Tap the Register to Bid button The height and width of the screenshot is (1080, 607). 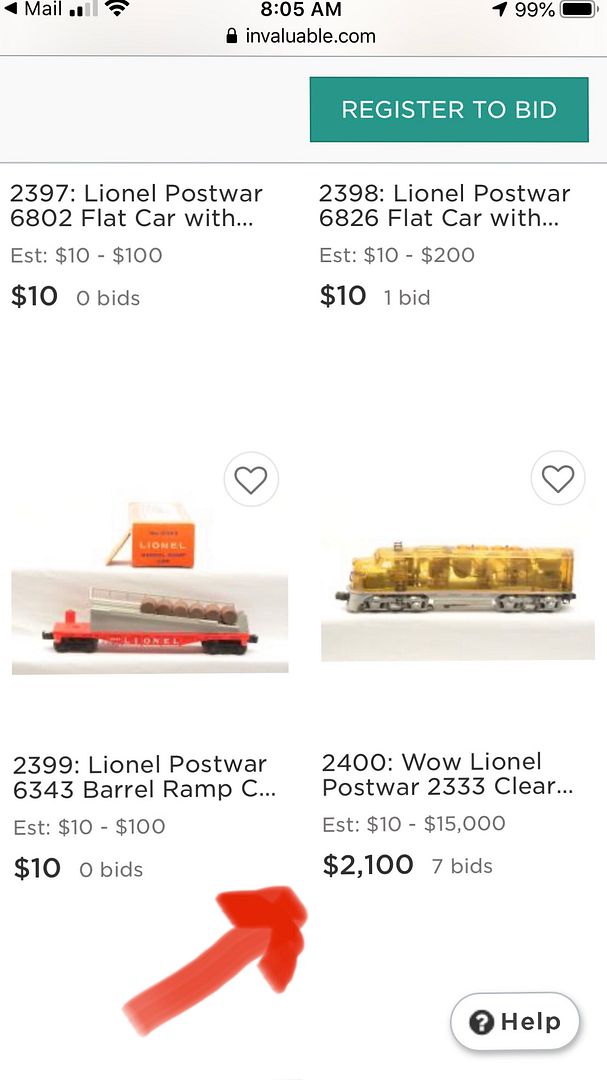pyautogui.click(x=449, y=110)
